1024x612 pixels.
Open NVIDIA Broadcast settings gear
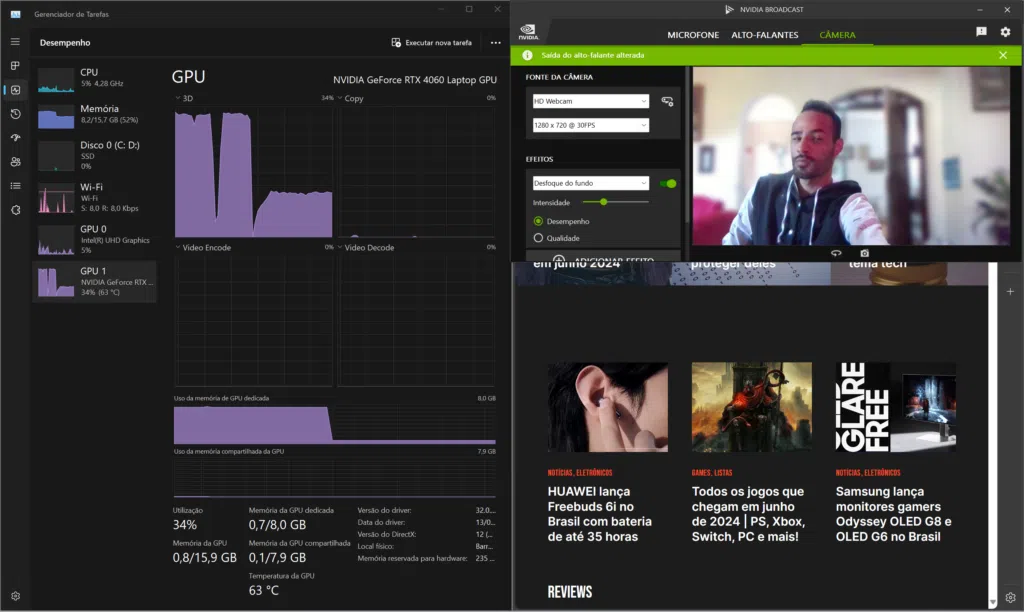(x=1005, y=32)
